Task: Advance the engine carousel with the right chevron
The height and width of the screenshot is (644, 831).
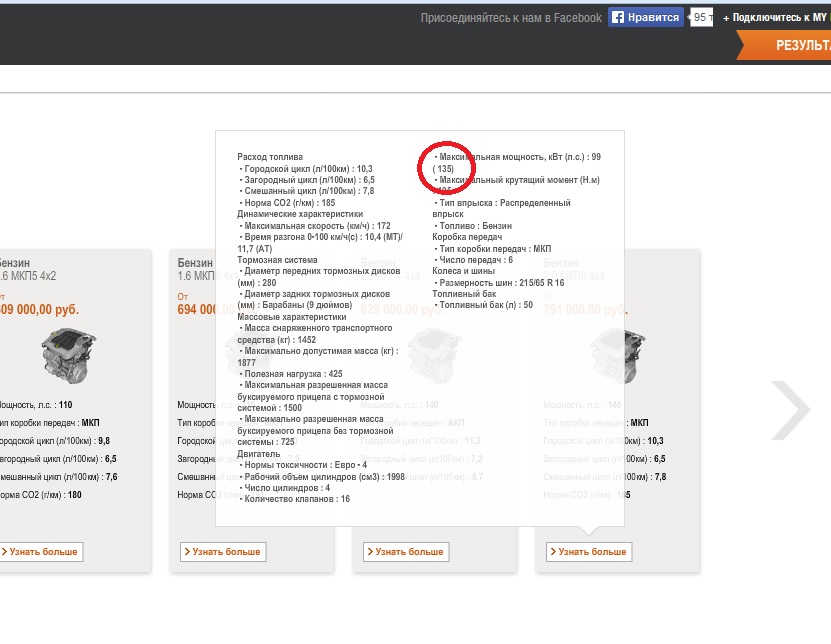Action: pyautogui.click(x=790, y=409)
